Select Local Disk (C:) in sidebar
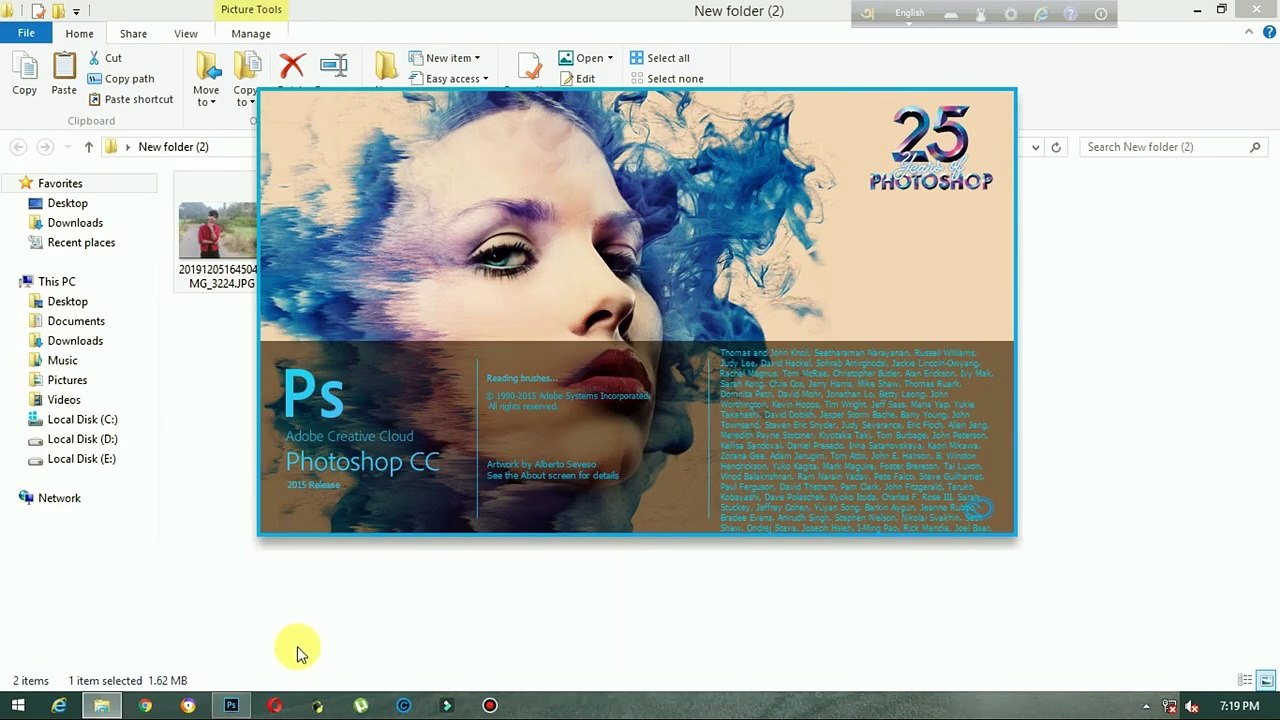Viewport: 1280px width, 720px height. 82,420
